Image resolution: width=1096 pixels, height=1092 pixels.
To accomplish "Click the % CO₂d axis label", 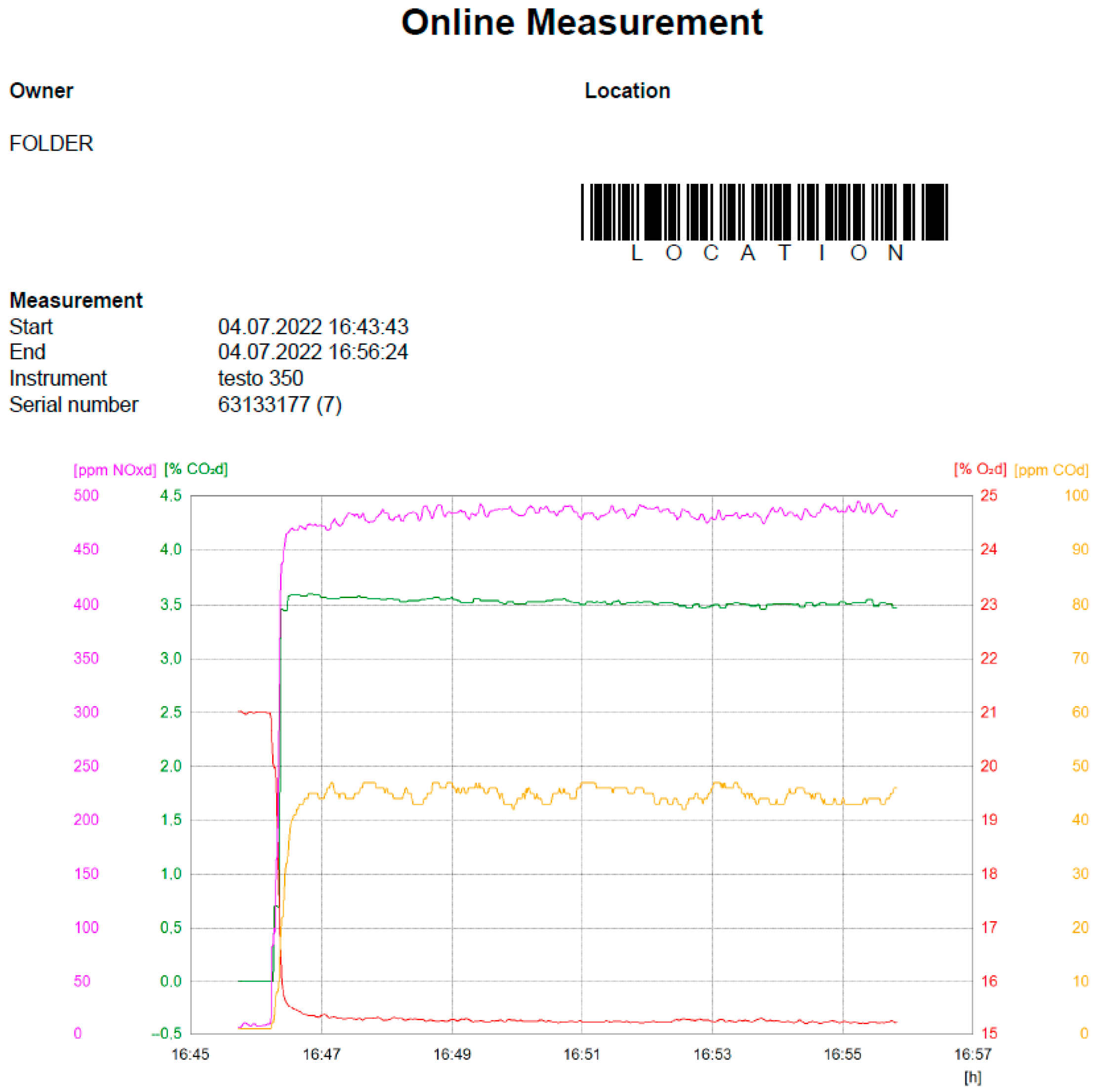I will coord(196,469).
